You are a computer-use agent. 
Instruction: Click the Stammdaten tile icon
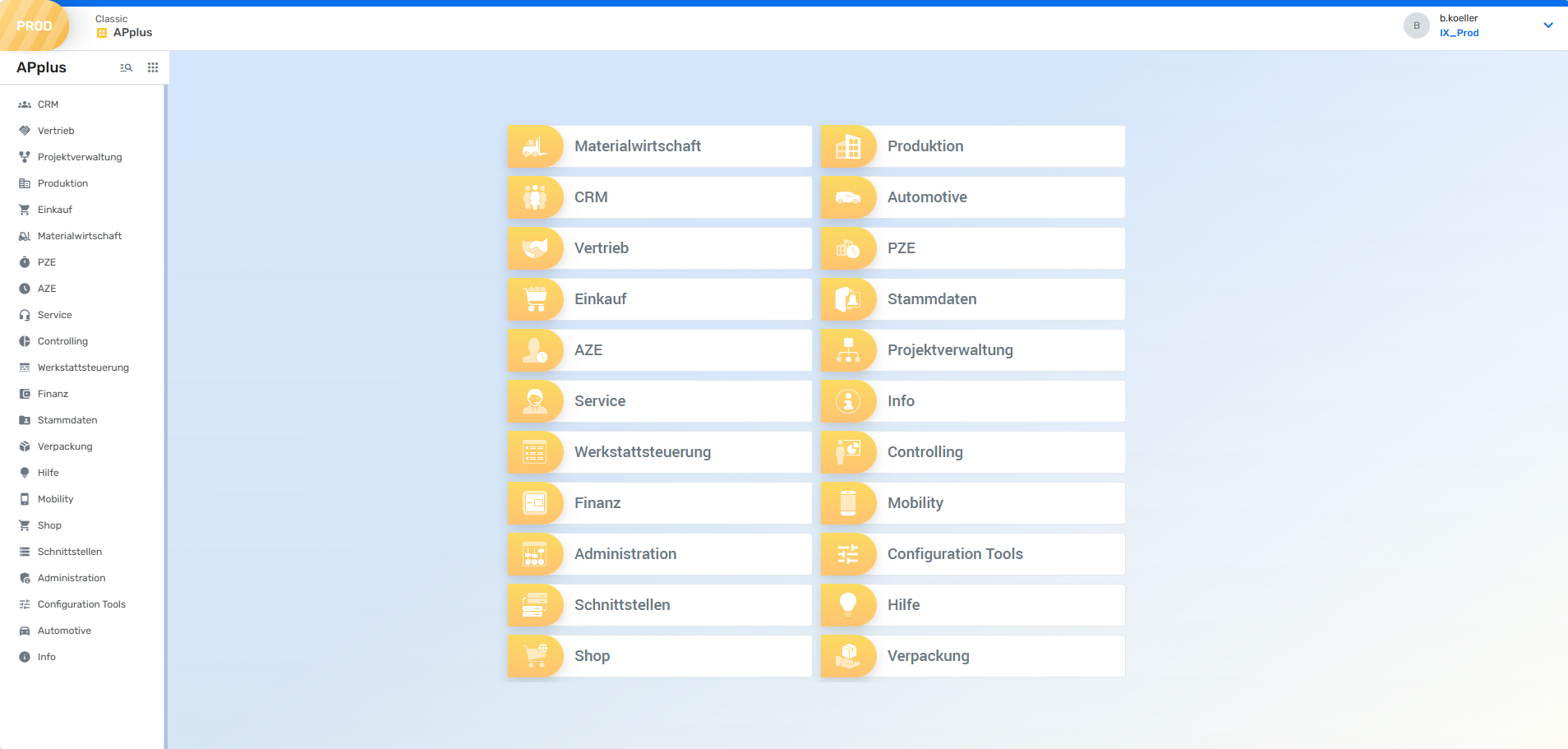point(848,299)
